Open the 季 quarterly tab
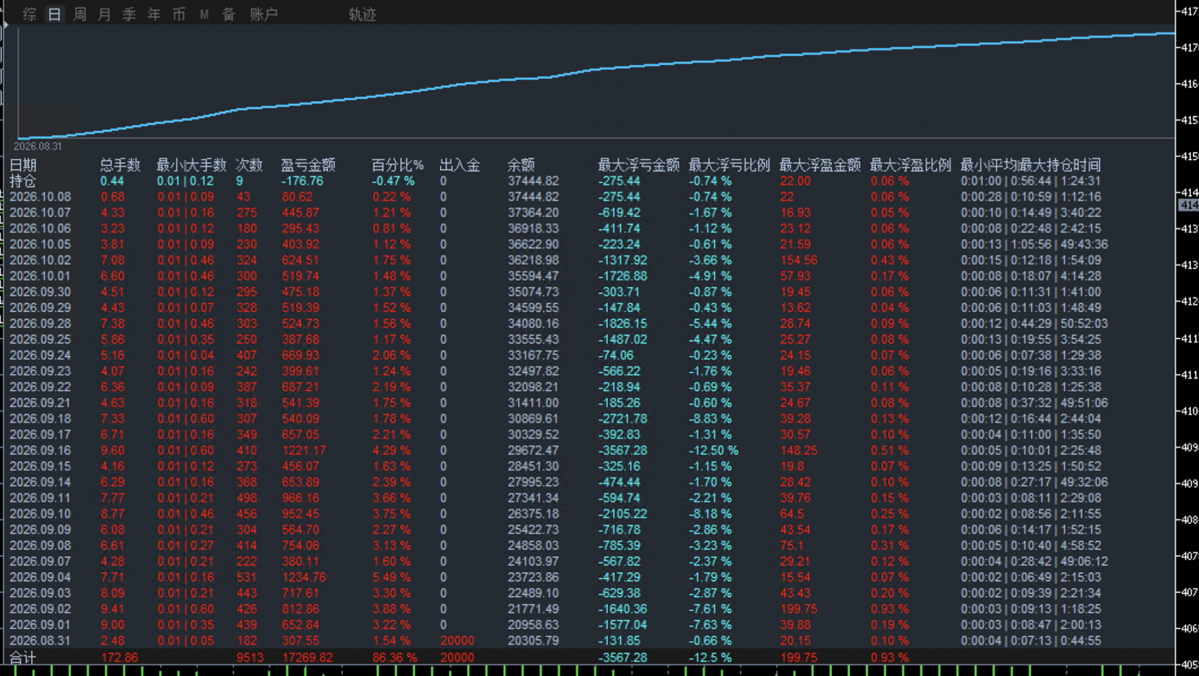Viewport: 1199px width, 676px height. pos(129,14)
